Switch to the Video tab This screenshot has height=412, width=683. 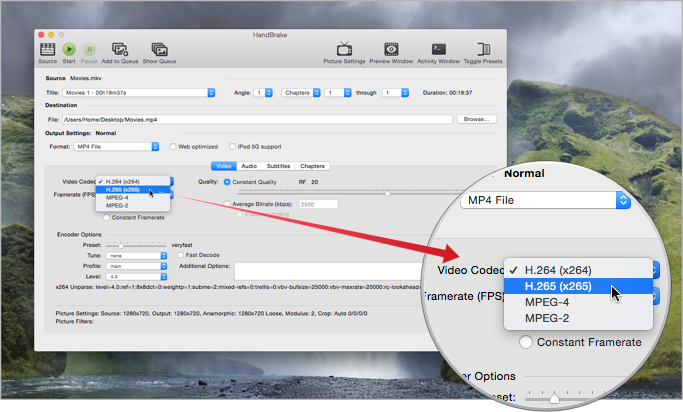(x=224, y=166)
